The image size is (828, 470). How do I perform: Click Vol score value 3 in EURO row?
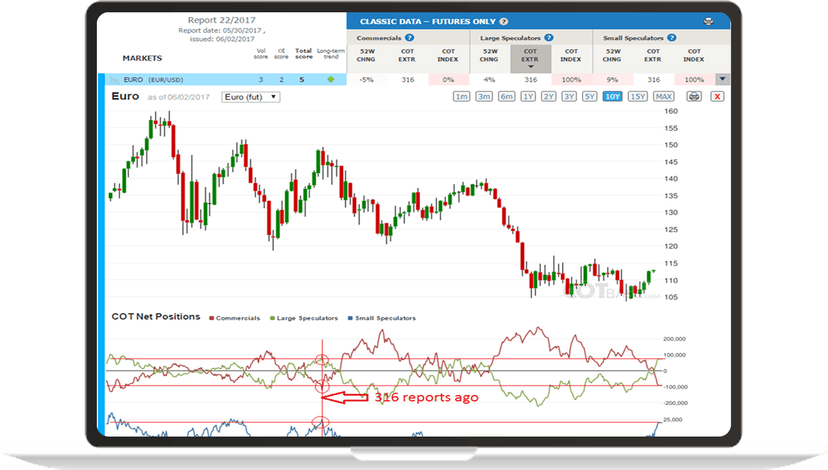pos(261,80)
